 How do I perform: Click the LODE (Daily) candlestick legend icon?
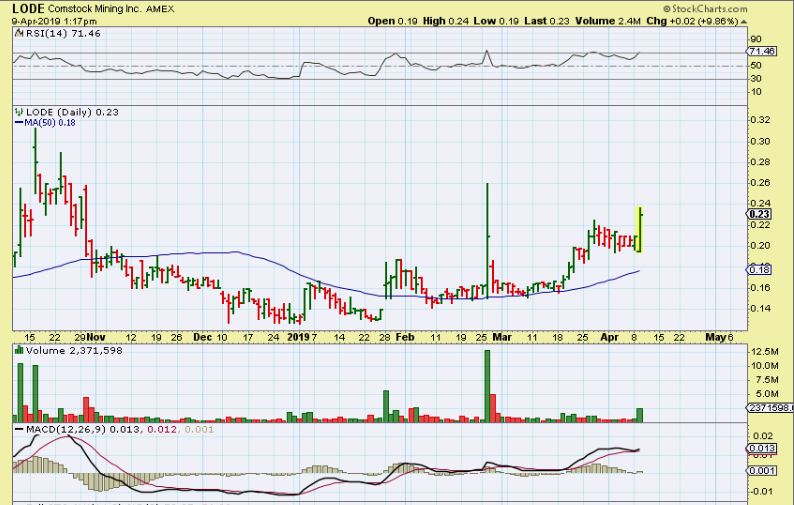click(x=16, y=113)
